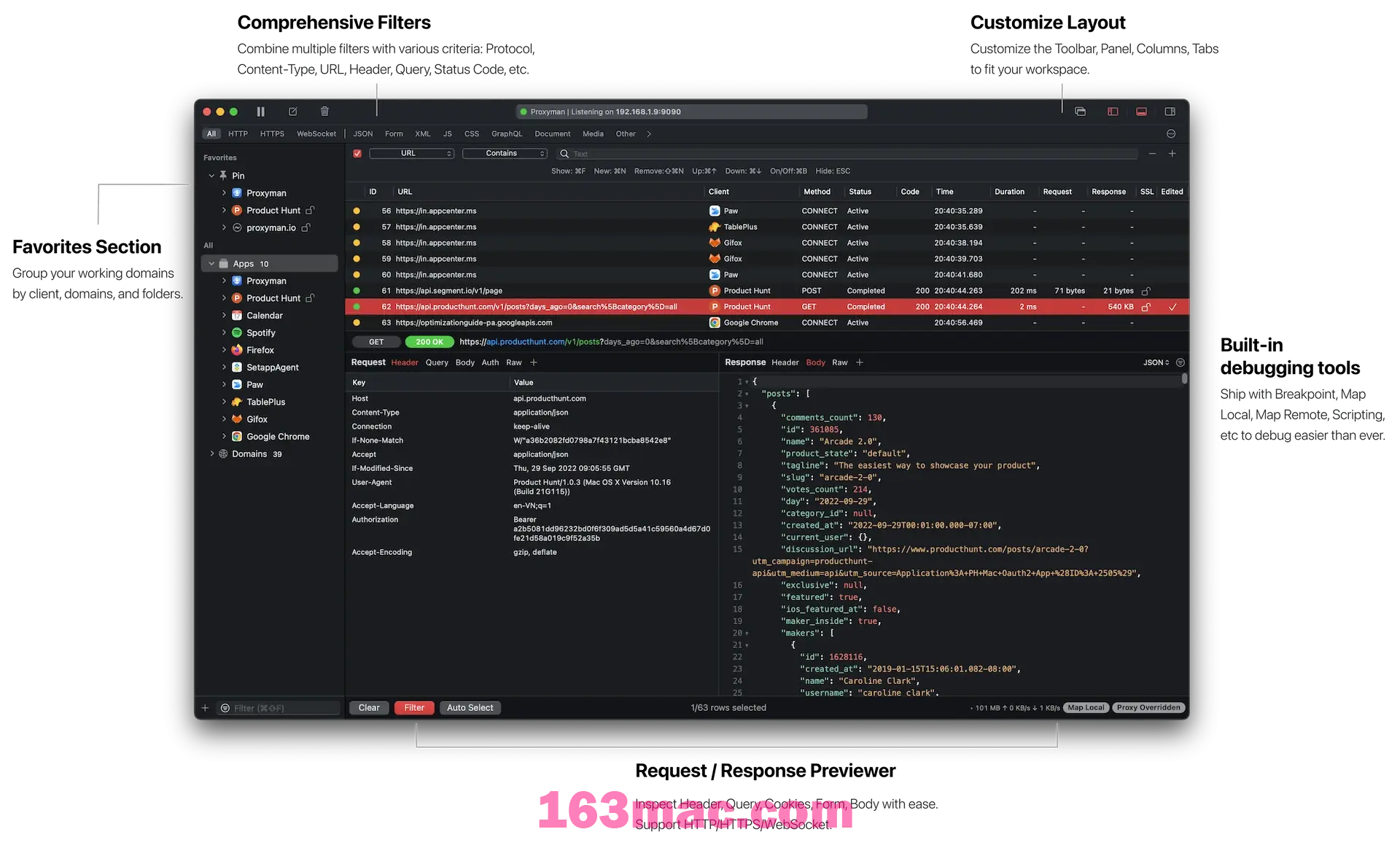Uncheck the red filter enable checkbox
The height and width of the screenshot is (848, 1400).
[x=357, y=153]
